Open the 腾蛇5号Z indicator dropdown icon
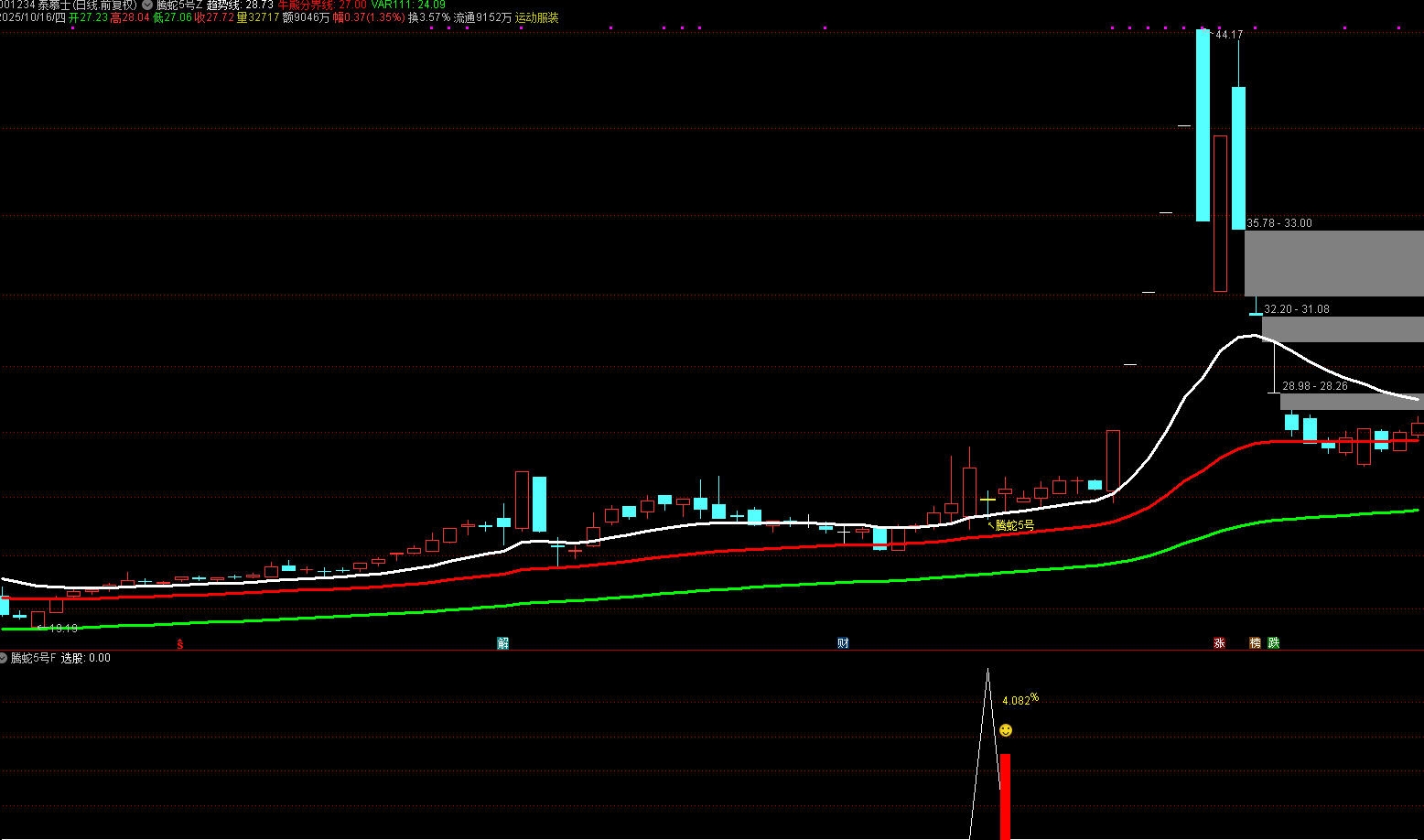1424x840 pixels. 147,5
